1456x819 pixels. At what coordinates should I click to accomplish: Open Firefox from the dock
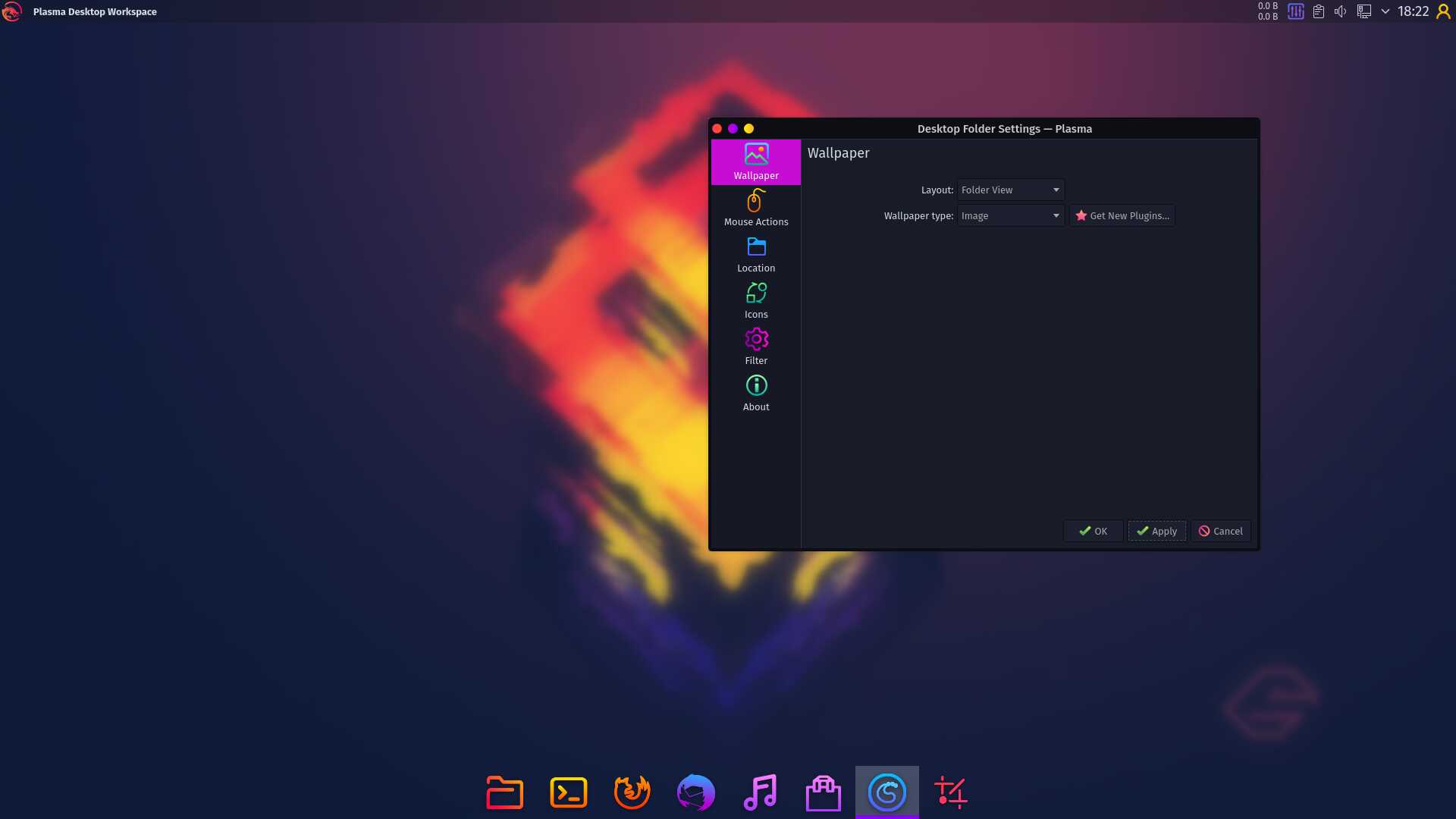pyautogui.click(x=632, y=792)
